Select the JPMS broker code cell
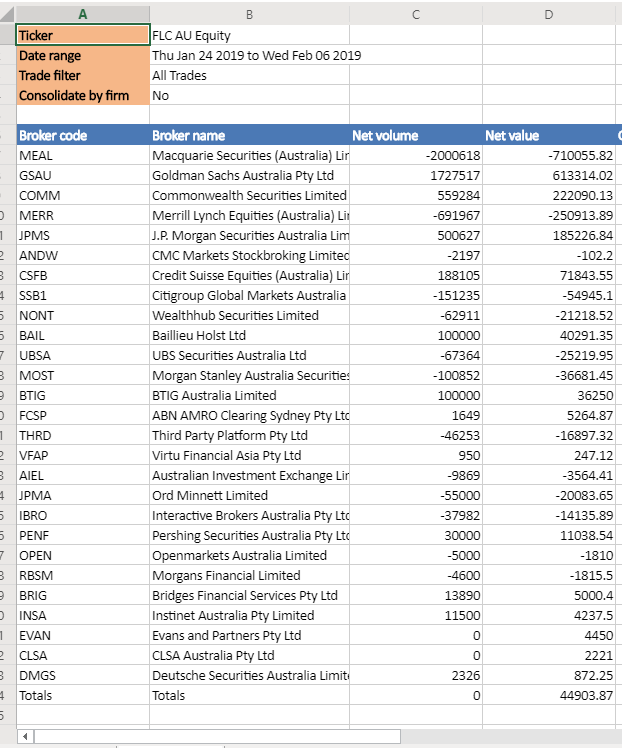622x748 pixels. (x=83, y=236)
